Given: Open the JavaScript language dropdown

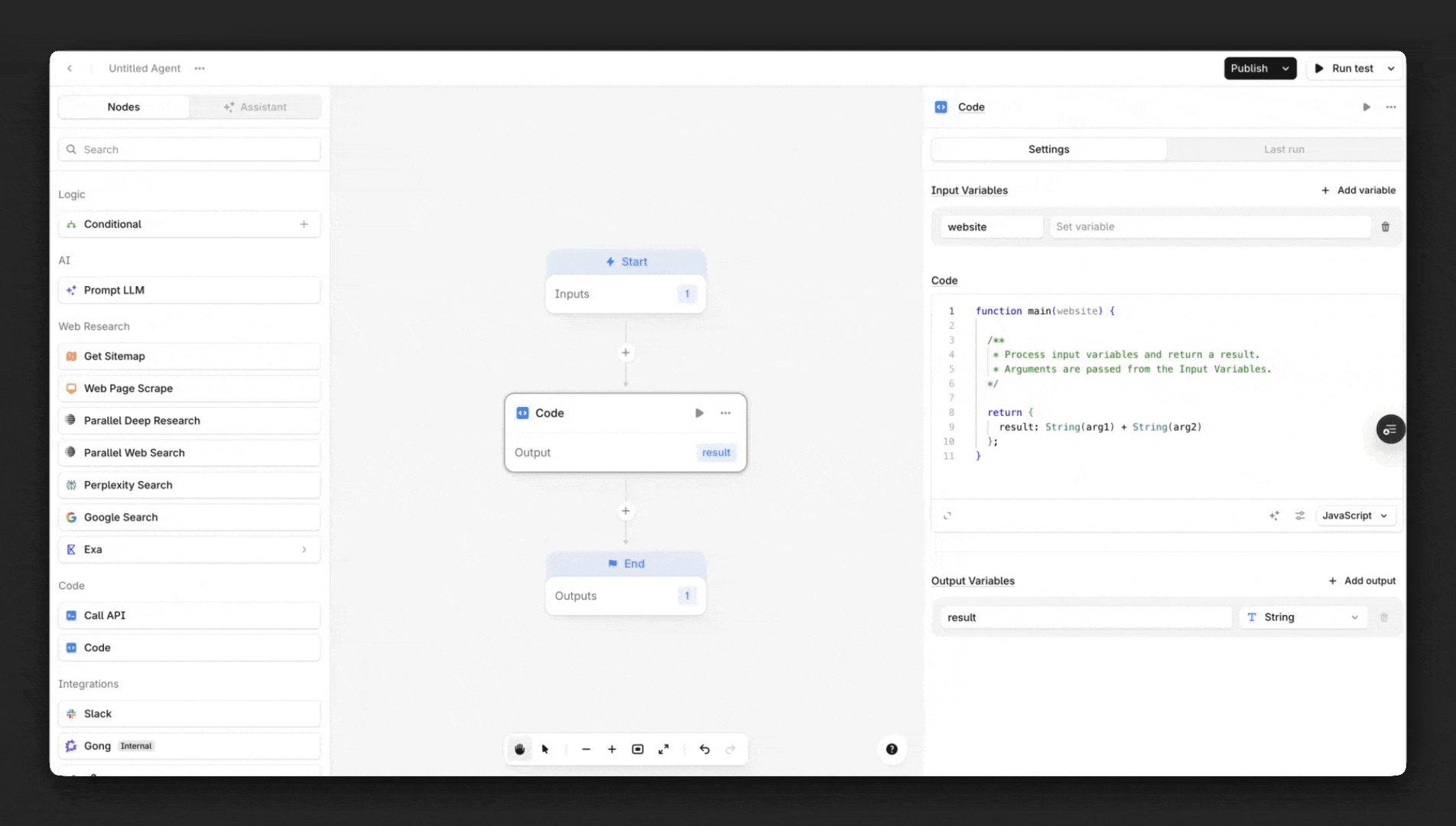Looking at the screenshot, I should pos(1355,516).
